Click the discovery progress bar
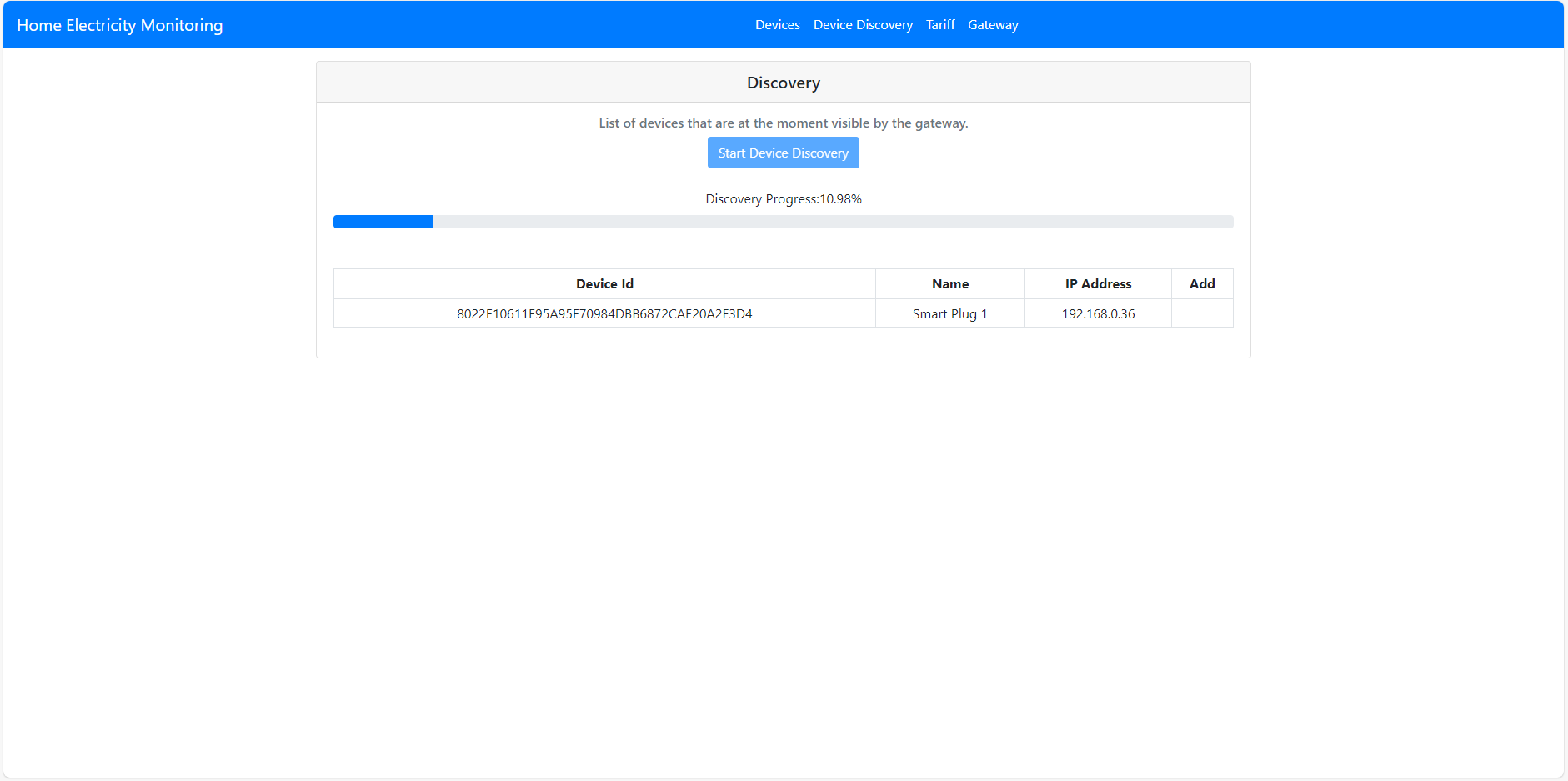 pyautogui.click(x=783, y=222)
